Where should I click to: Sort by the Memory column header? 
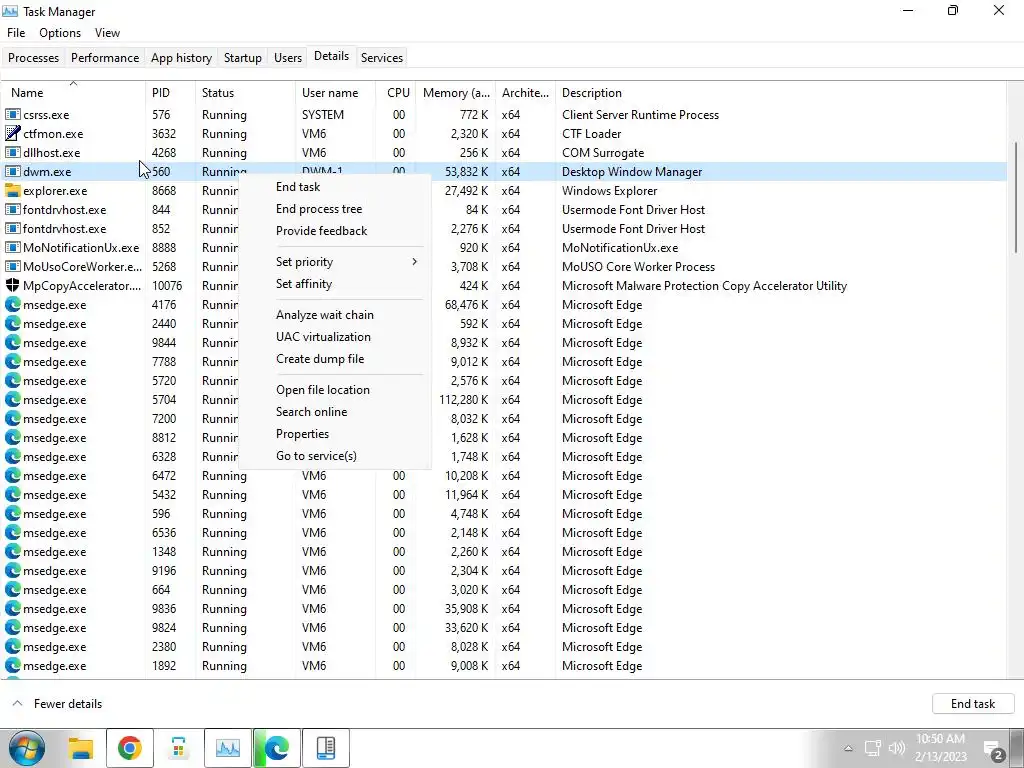pos(455,93)
